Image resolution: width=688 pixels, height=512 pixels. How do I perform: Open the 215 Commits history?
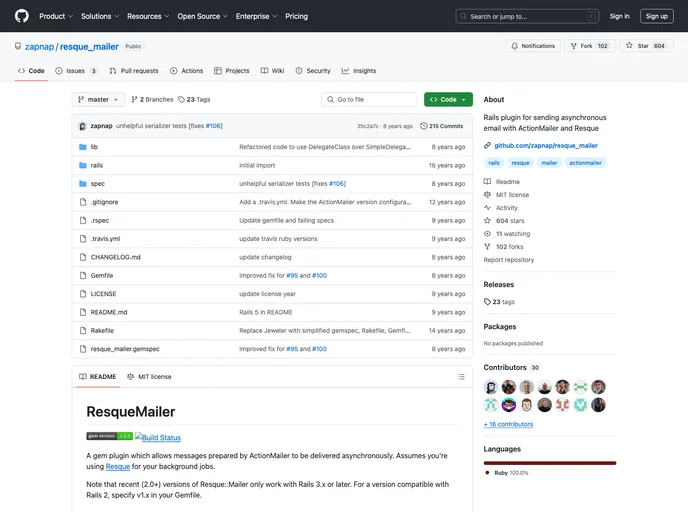[441, 126]
